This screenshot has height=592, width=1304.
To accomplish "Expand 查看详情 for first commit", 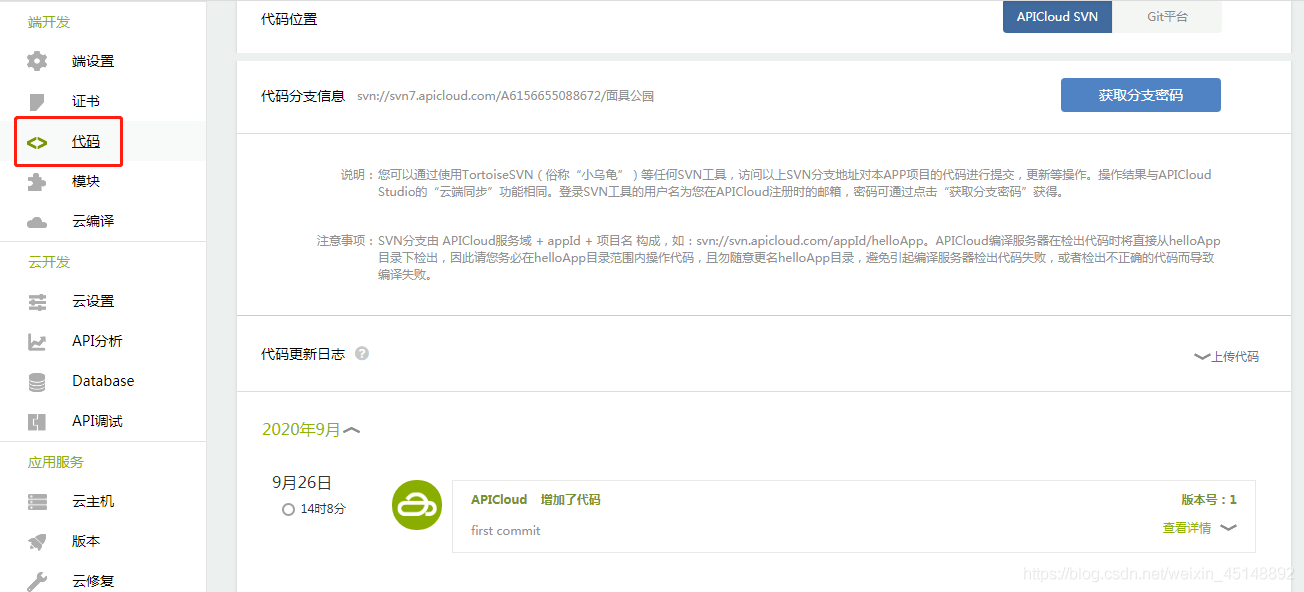I will pos(1199,528).
